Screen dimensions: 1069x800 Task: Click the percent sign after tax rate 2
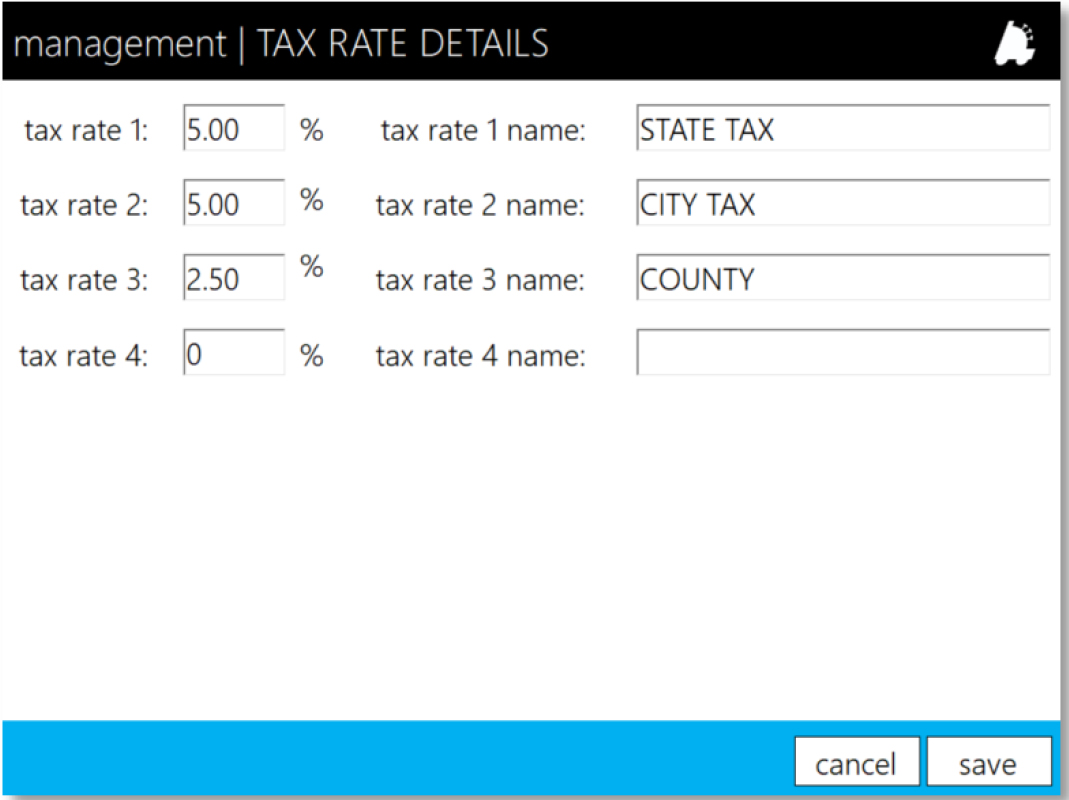(312, 200)
